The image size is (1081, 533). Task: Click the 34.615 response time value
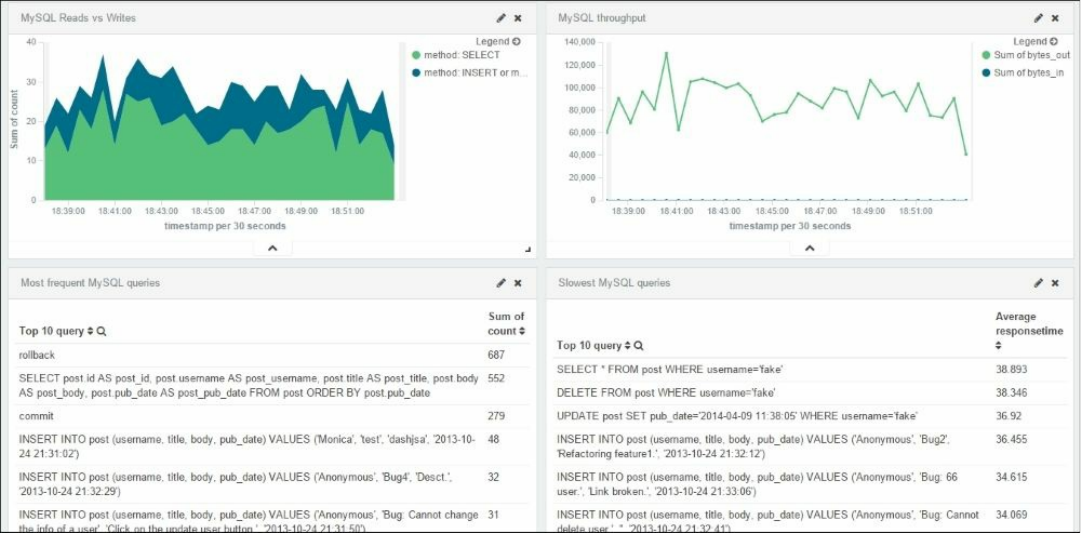coord(1011,477)
